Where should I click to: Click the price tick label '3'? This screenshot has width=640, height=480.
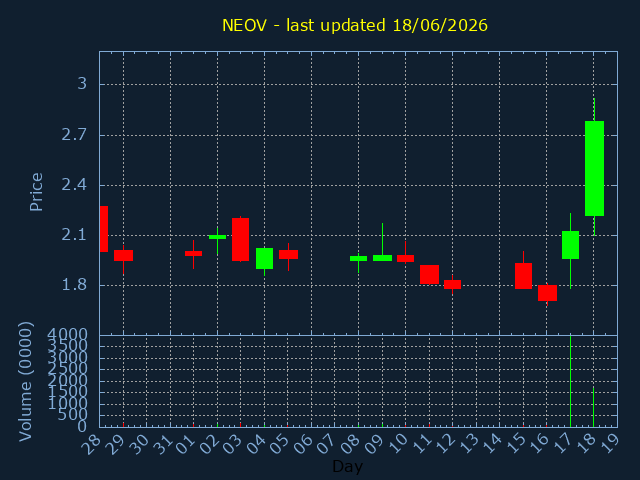click(82, 84)
